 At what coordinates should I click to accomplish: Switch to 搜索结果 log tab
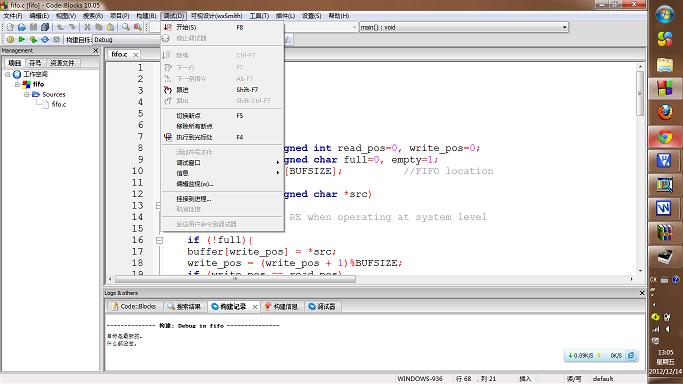pyautogui.click(x=184, y=307)
